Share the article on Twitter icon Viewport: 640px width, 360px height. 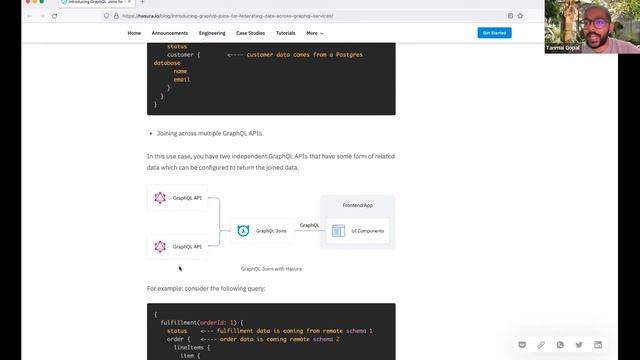[579, 345]
